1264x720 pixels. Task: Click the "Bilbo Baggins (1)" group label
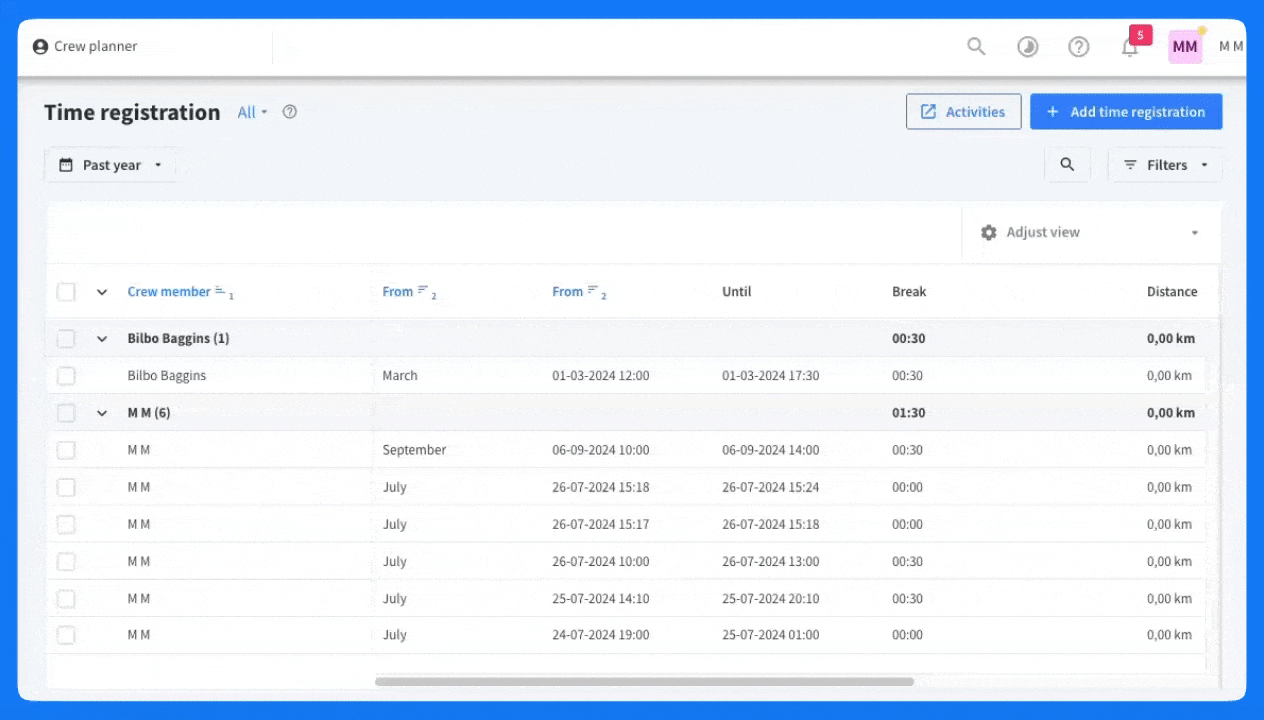[x=179, y=339]
